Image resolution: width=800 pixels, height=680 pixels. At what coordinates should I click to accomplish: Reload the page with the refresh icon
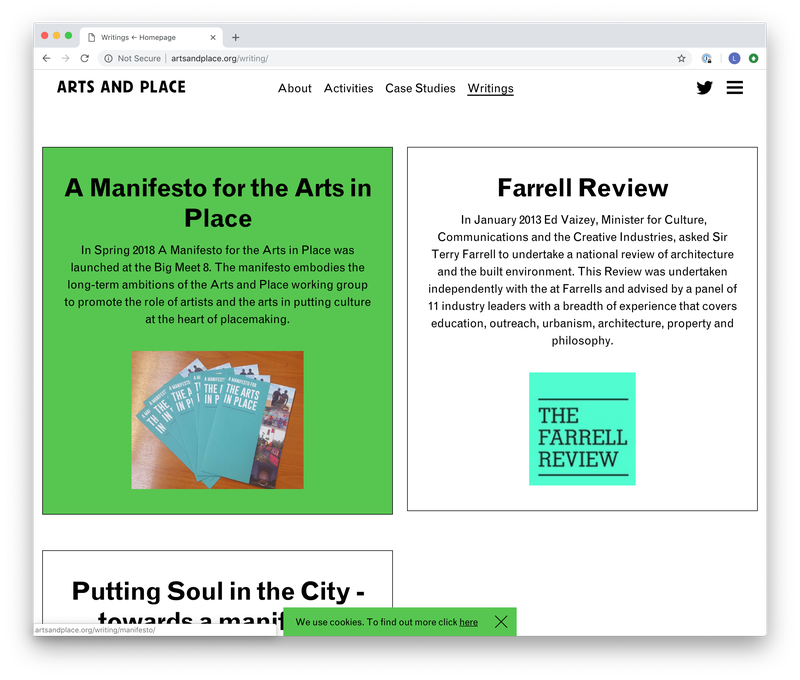[x=85, y=59]
